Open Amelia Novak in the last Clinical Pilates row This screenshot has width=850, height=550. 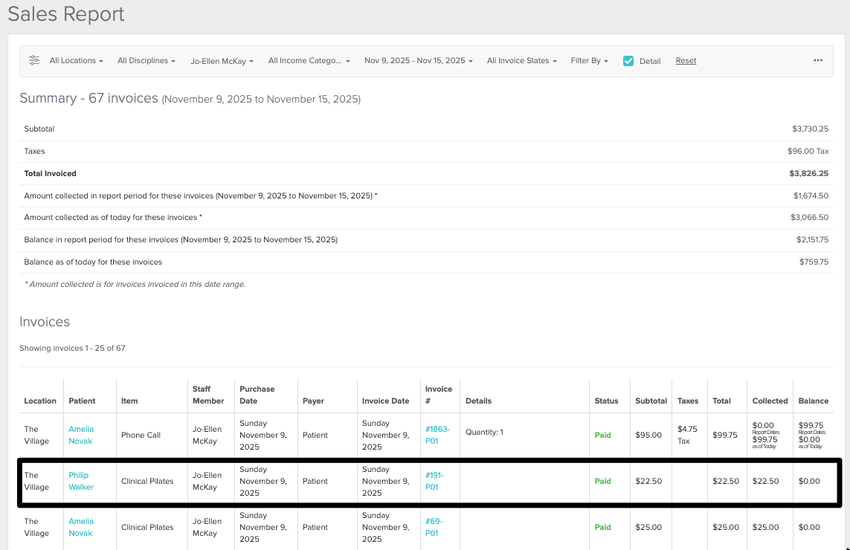pos(81,527)
